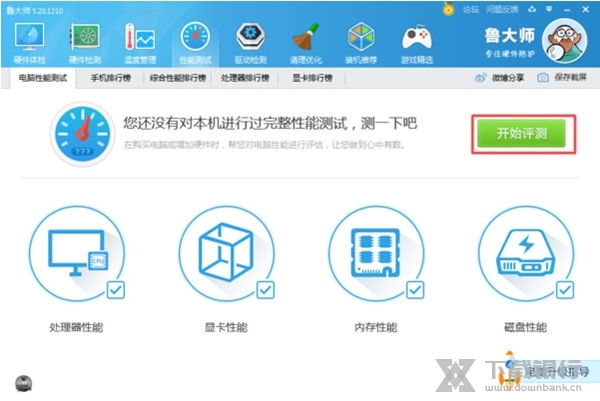Viewport: 600px width, 401px height.
Task: Click the round badge icon in the bottom corner
Action: (23, 384)
